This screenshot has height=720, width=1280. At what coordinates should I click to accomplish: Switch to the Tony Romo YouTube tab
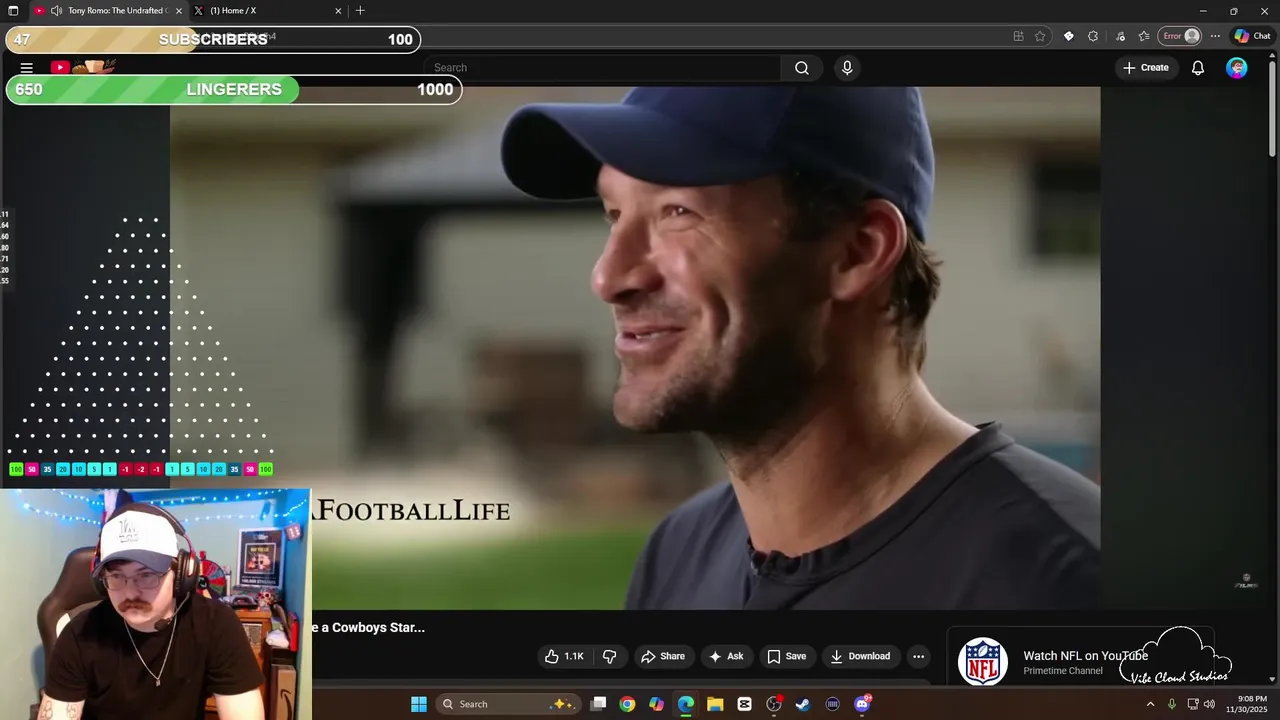[108, 11]
